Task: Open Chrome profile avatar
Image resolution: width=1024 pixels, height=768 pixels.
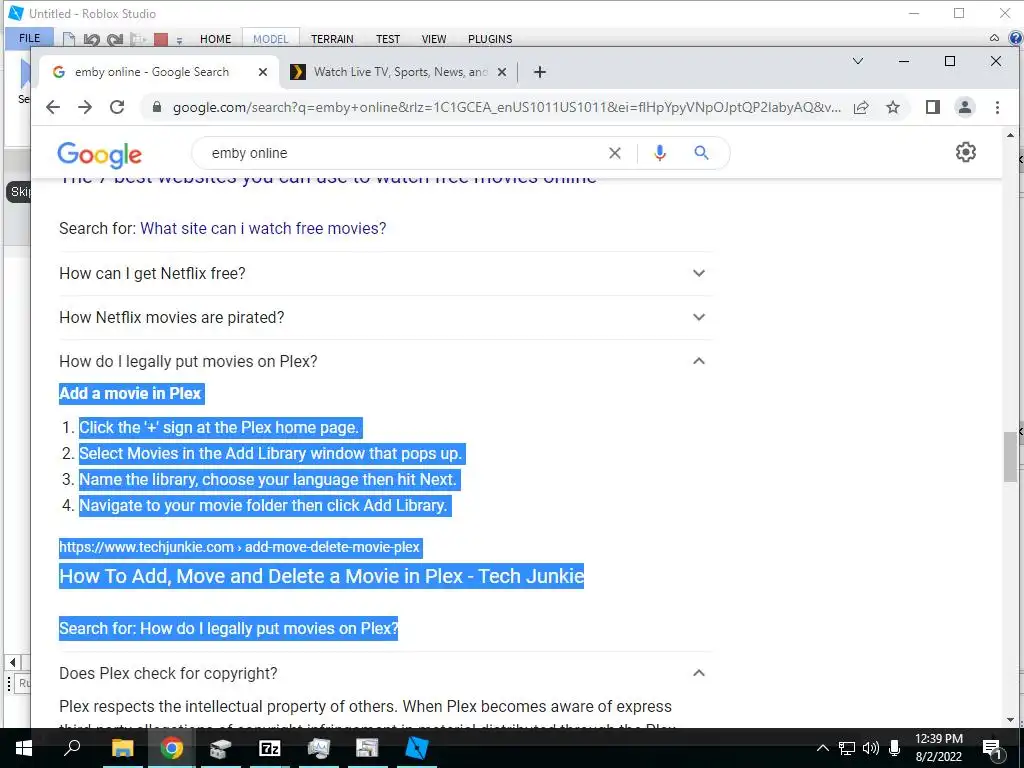Action: point(965,107)
